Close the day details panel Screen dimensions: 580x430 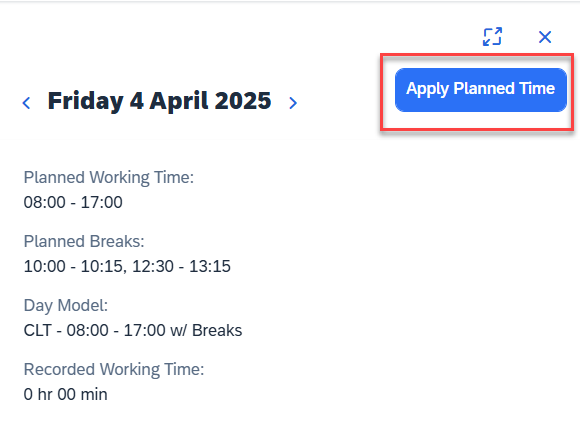(545, 37)
